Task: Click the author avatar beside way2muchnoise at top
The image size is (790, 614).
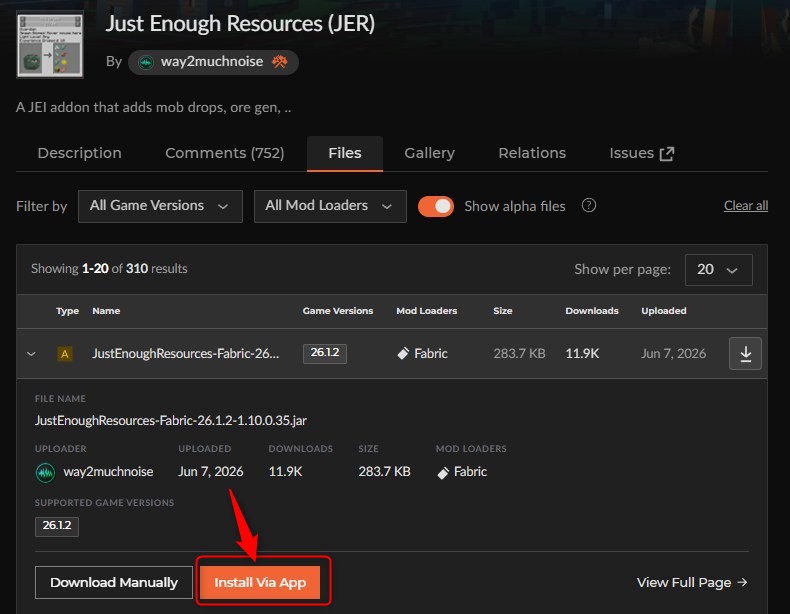Action: tap(146, 62)
